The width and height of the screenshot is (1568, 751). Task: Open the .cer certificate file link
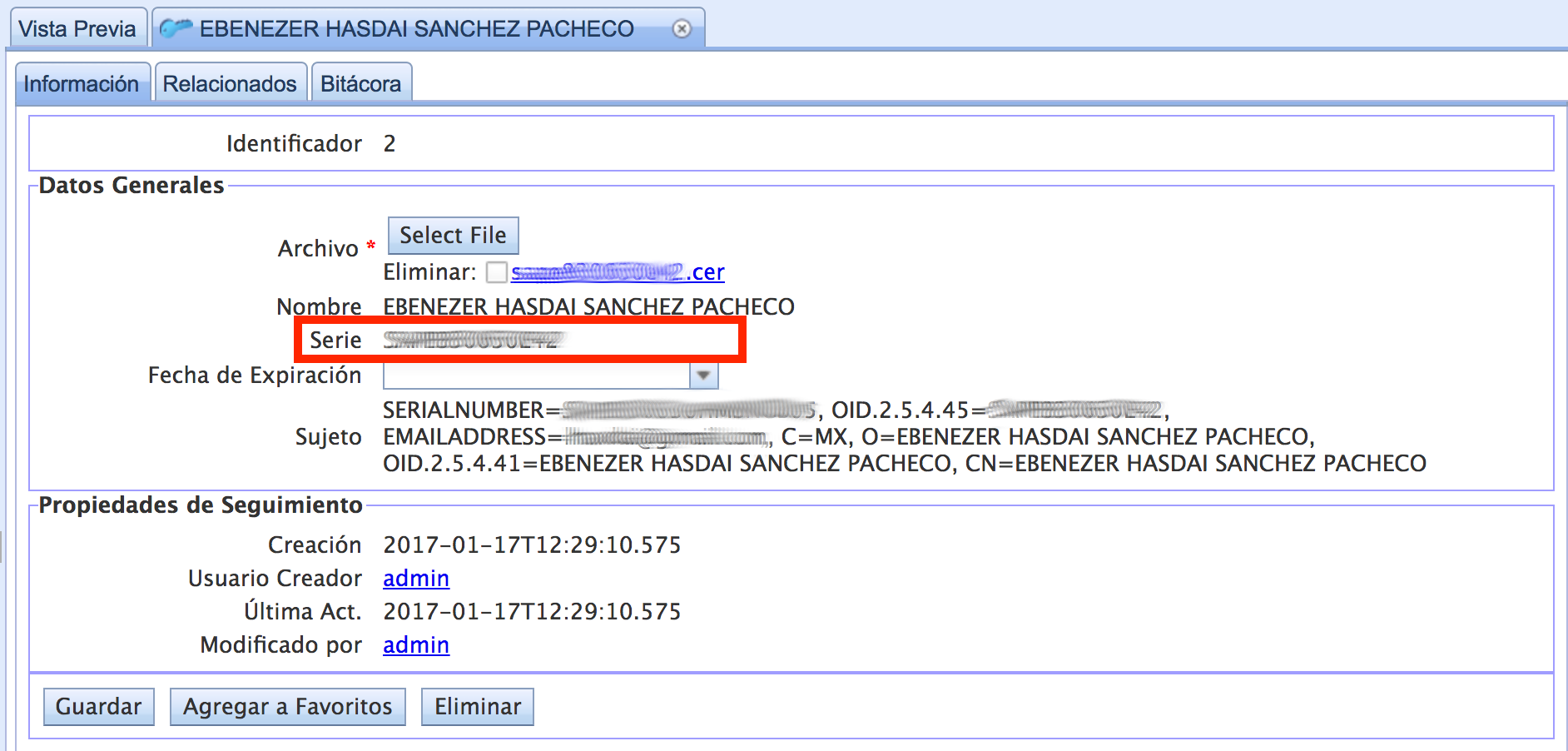click(x=618, y=272)
